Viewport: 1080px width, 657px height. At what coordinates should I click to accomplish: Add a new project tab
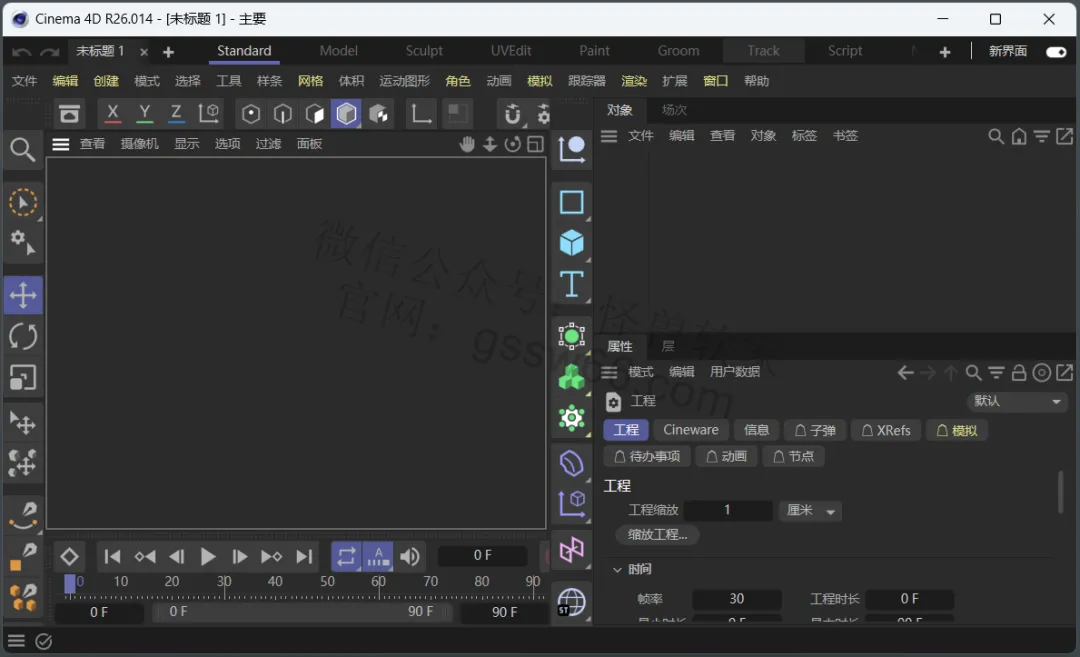(x=168, y=52)
